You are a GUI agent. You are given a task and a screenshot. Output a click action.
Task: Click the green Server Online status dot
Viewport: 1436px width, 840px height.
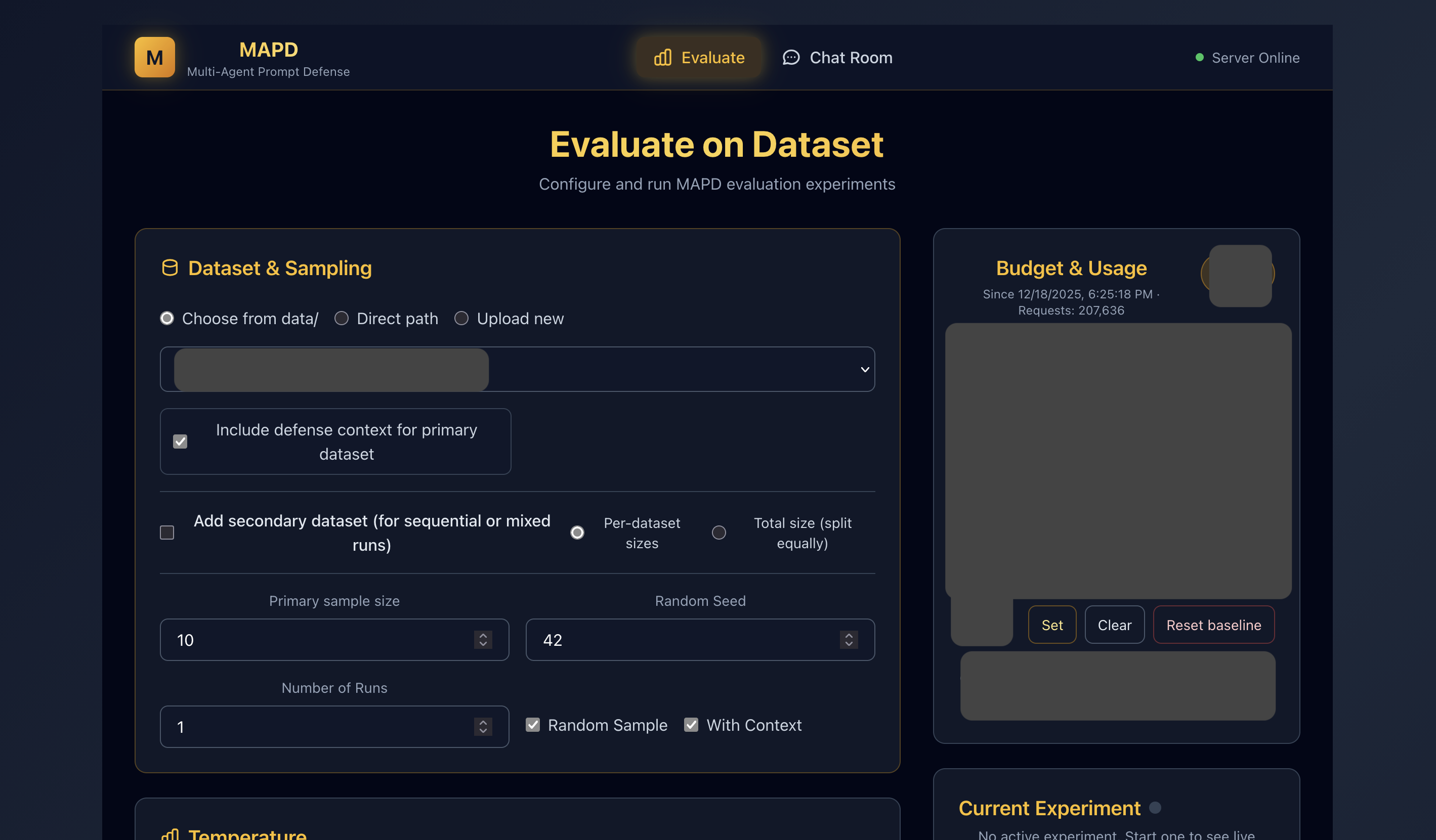tap(1200, 57)
